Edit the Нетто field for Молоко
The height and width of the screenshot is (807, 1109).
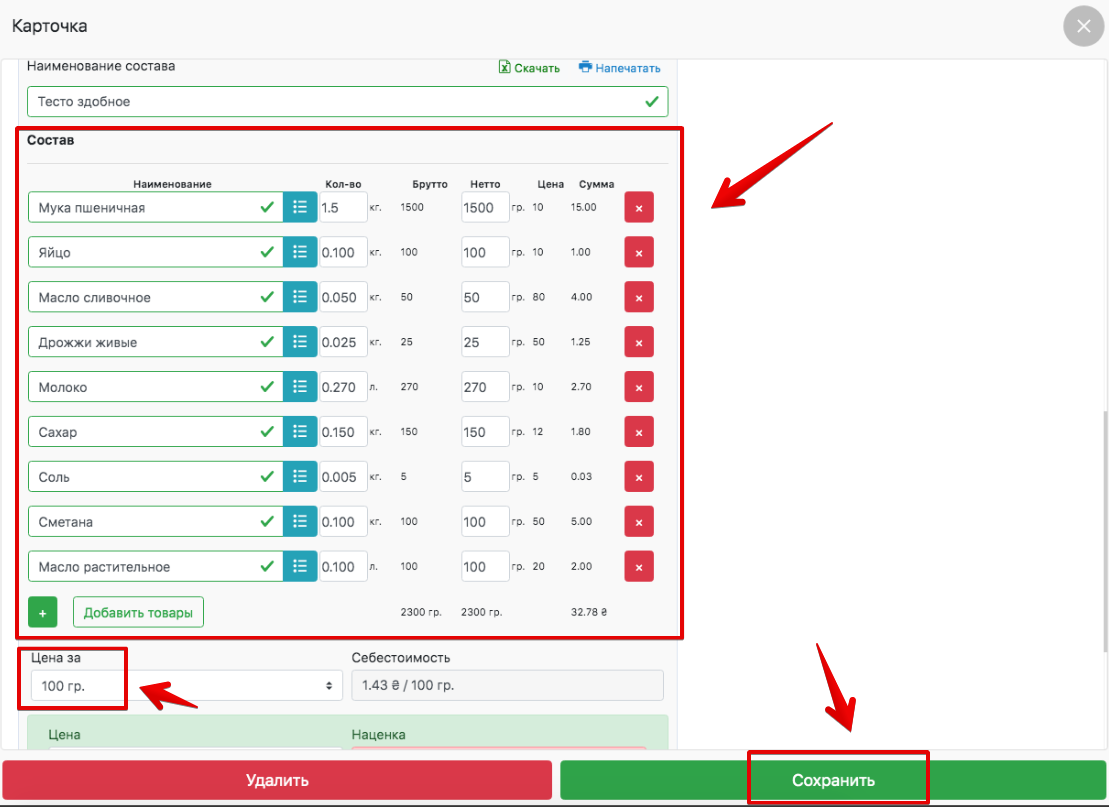485,387
